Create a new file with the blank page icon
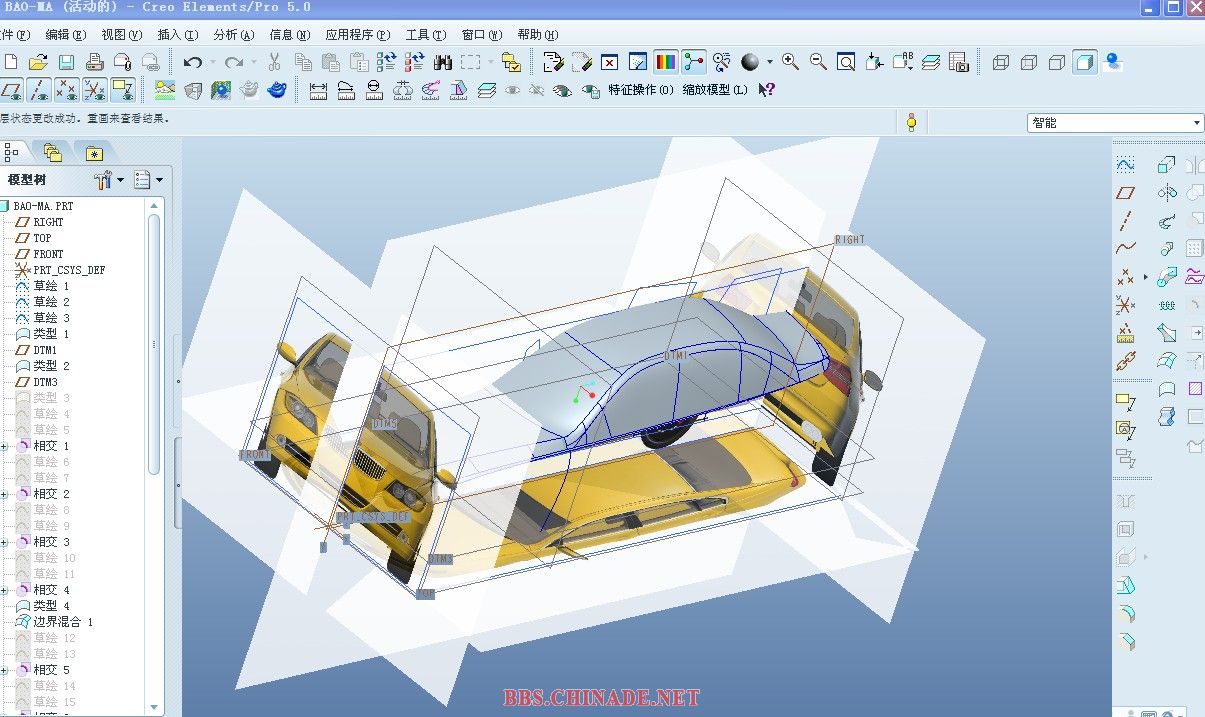This screenshot has width=1205, height=717. 10,62
